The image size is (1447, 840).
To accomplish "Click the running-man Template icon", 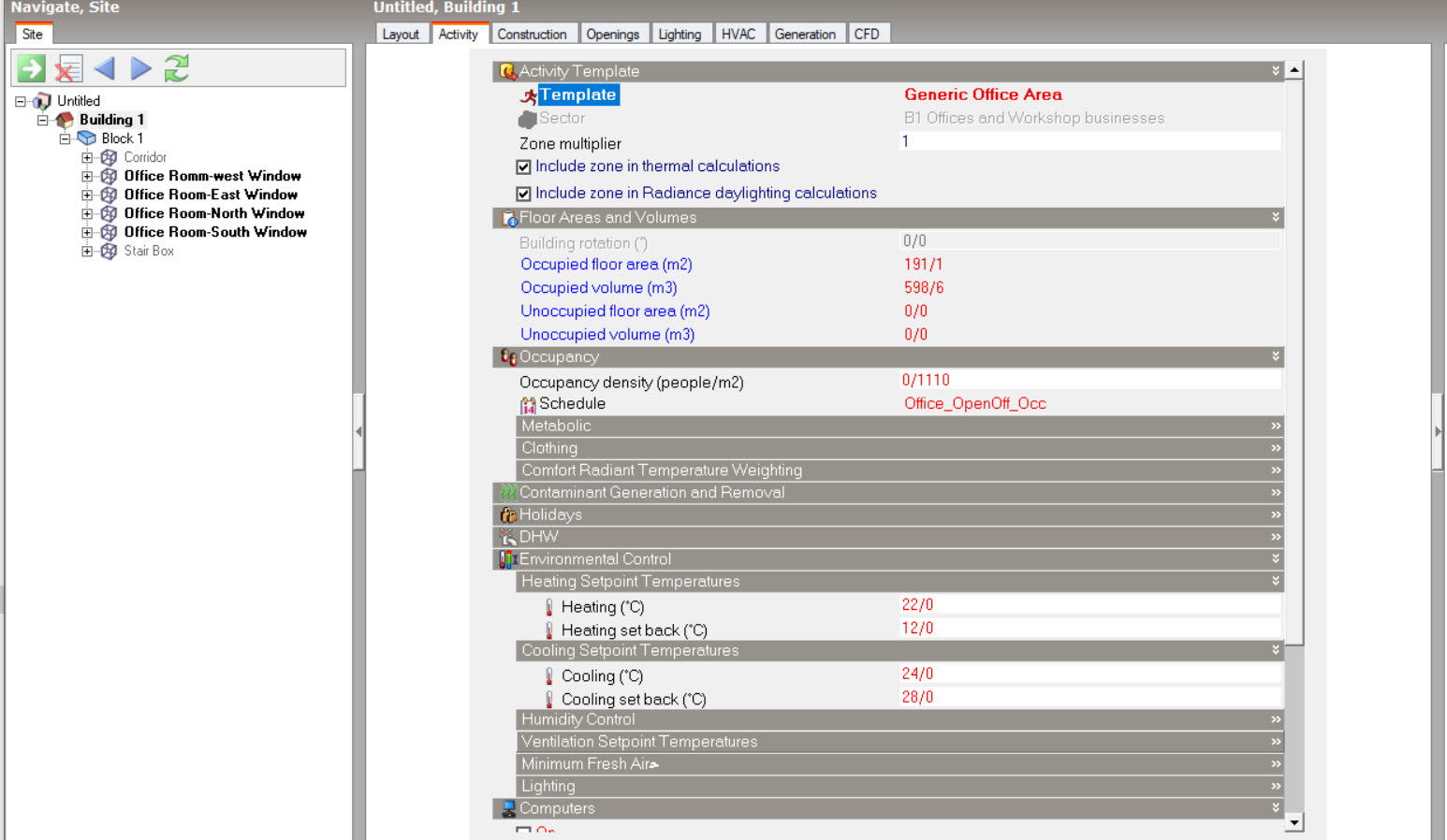I will pyautogui.click(x=529, y=95).
